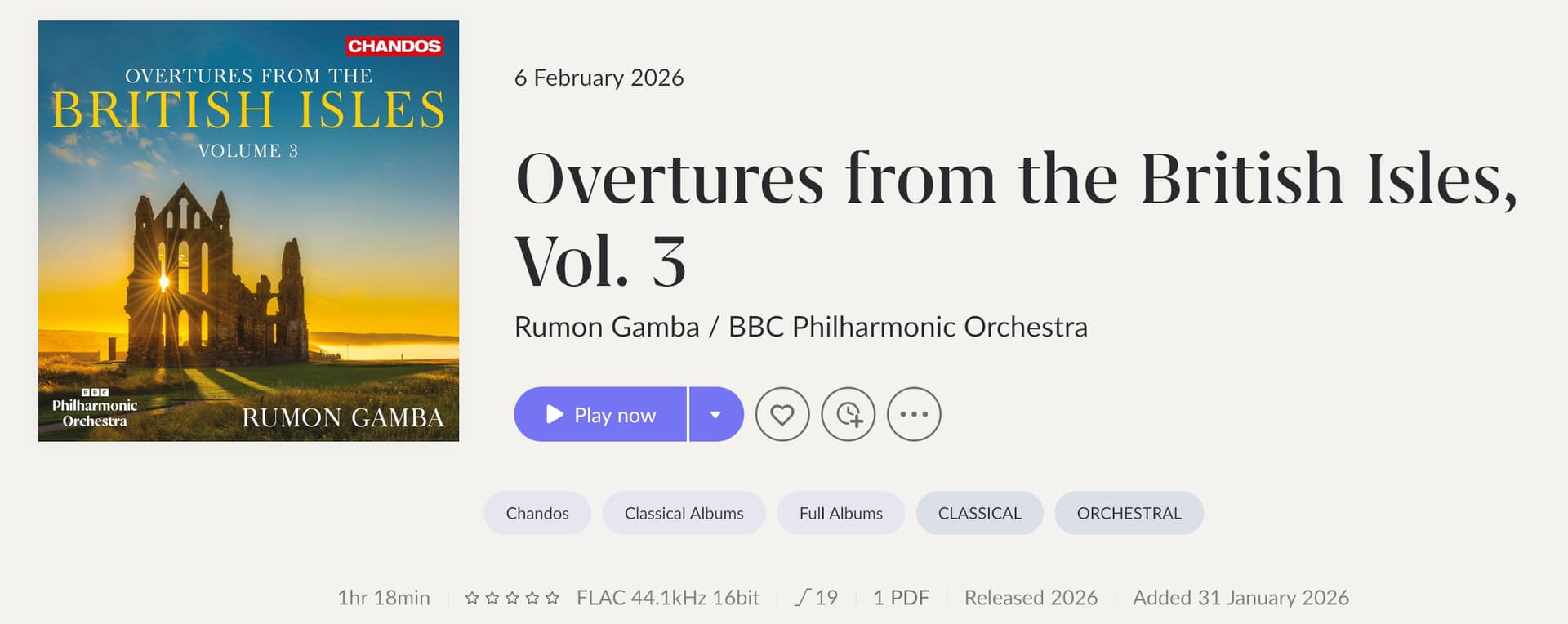Viewport: 1568px width, 624px height.
Task: Favorite the album with the heart icon
Action: 782,415
